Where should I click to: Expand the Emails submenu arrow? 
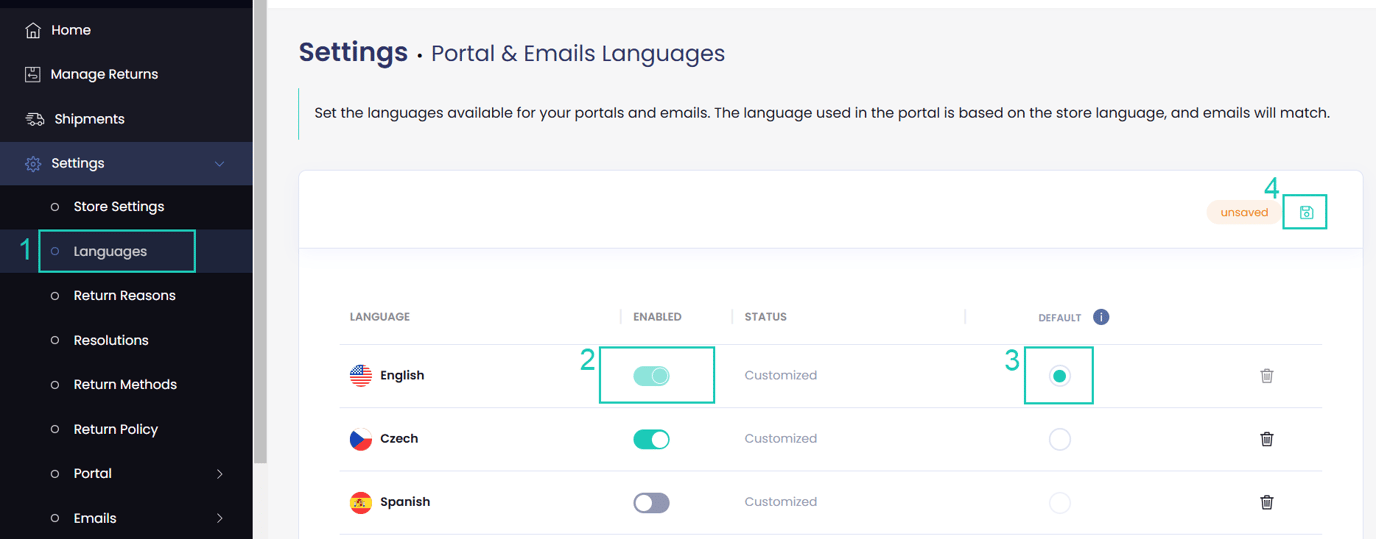click(220, 518)
